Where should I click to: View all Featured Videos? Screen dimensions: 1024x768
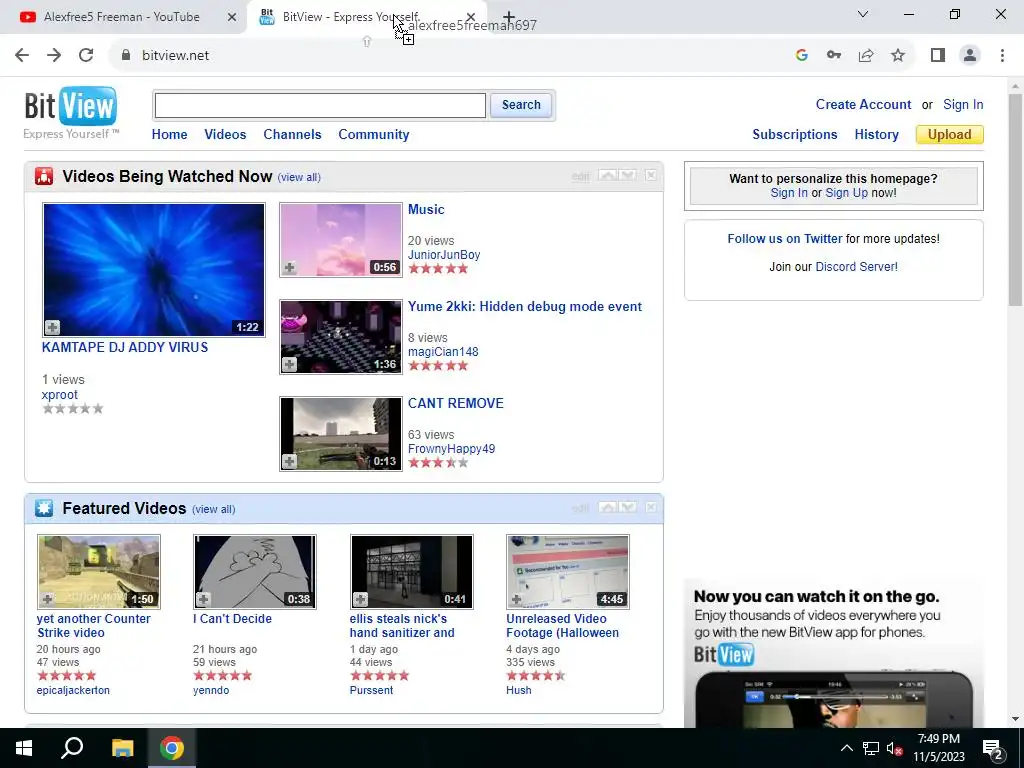214,509
